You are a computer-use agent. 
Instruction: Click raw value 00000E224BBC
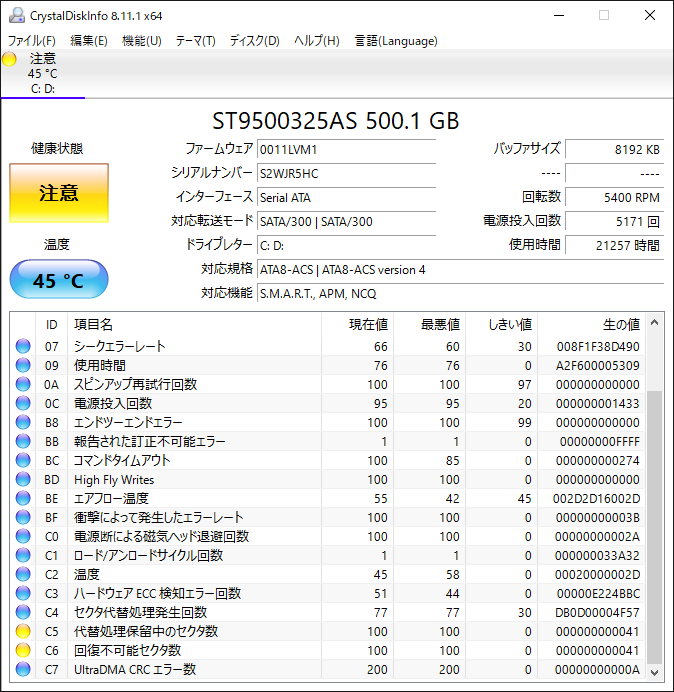pyautogui.click(x=599, y=593)
